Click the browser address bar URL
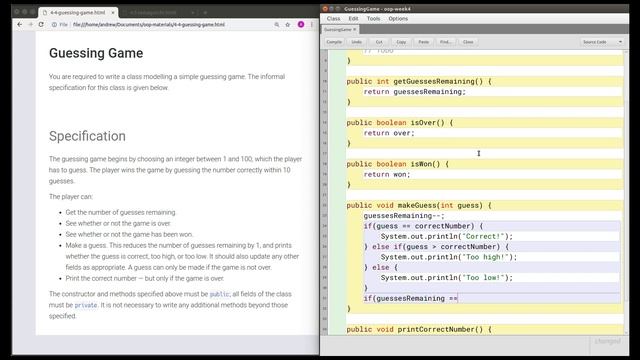The image size is (640, 360). click(x=149, y=24)
